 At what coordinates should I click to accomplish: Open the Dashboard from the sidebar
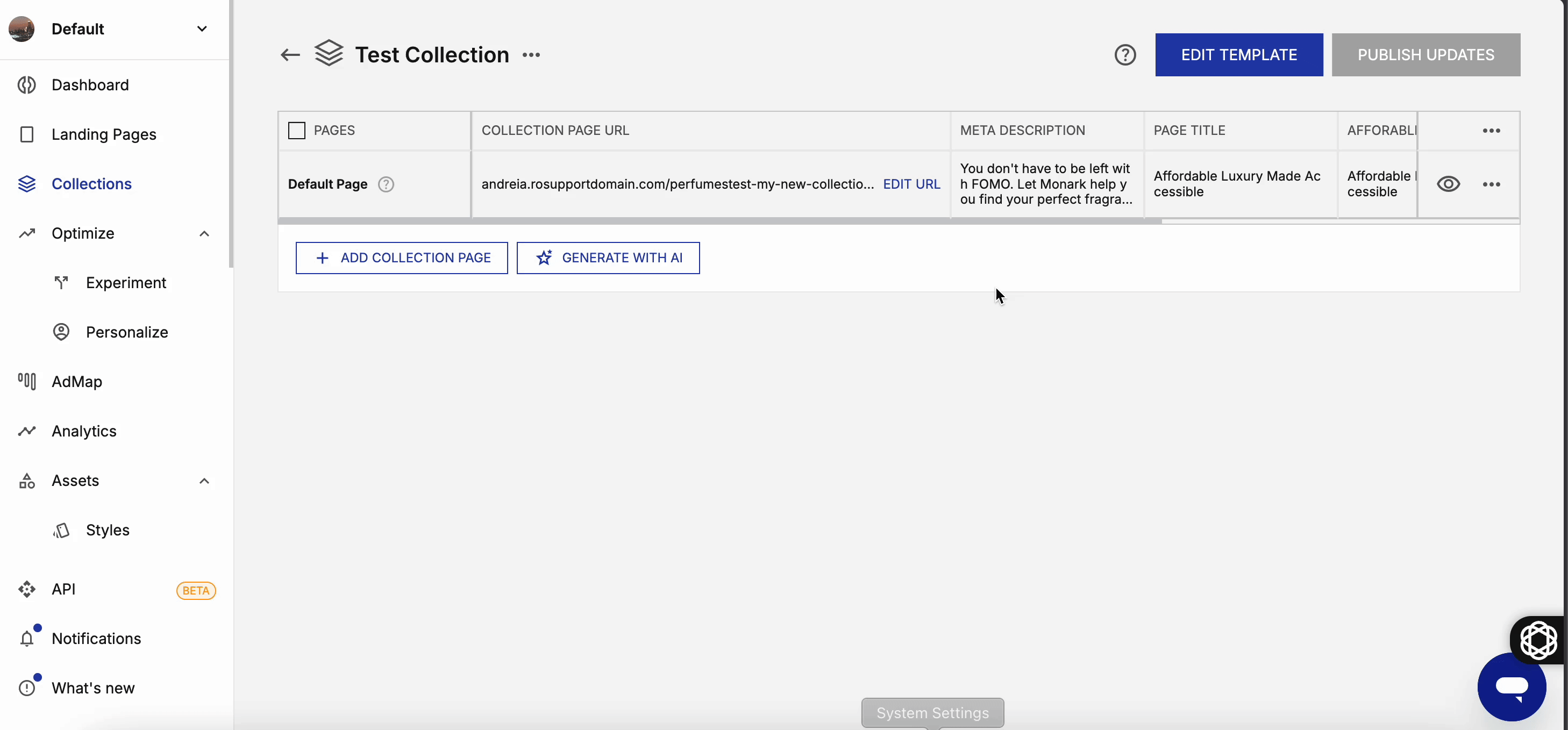pyautogui.click(x=89, y=84)
